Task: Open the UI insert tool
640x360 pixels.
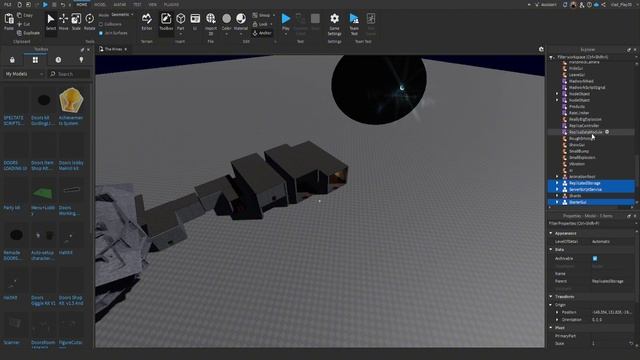Action: [x=195, y=22]
